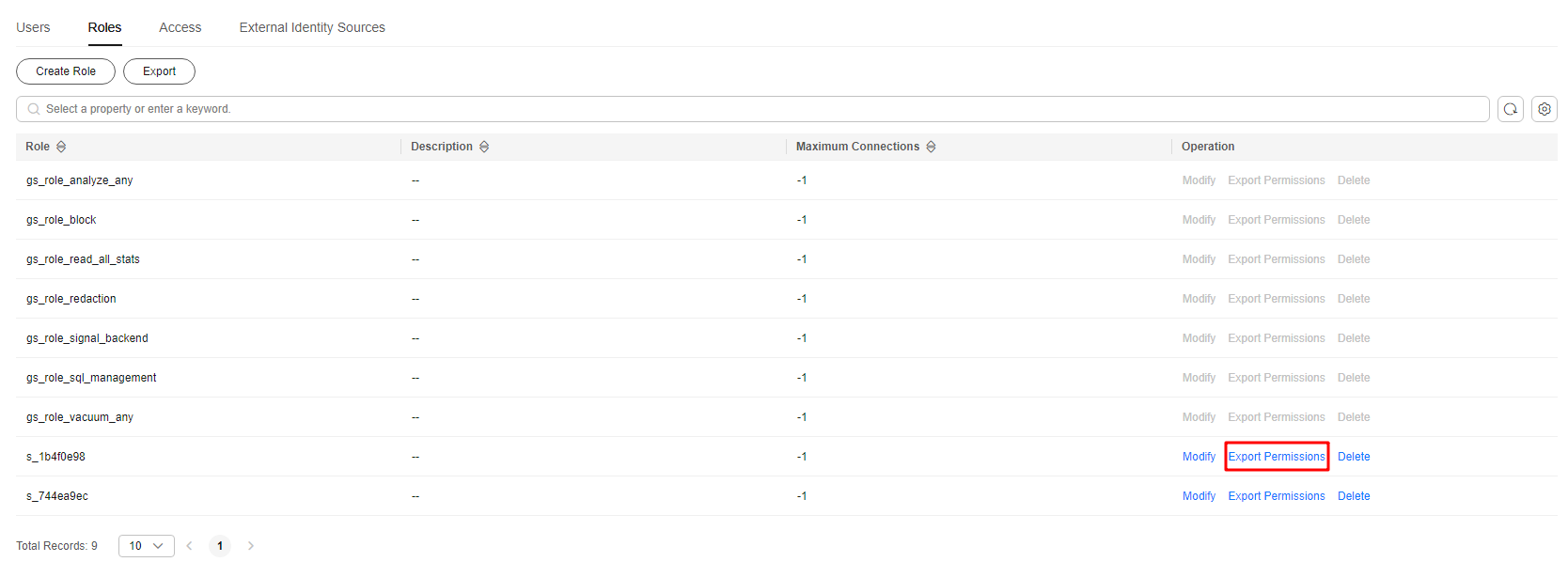
Task: Click Delete for gs_role_block
Action: [x=1354, y=220]
